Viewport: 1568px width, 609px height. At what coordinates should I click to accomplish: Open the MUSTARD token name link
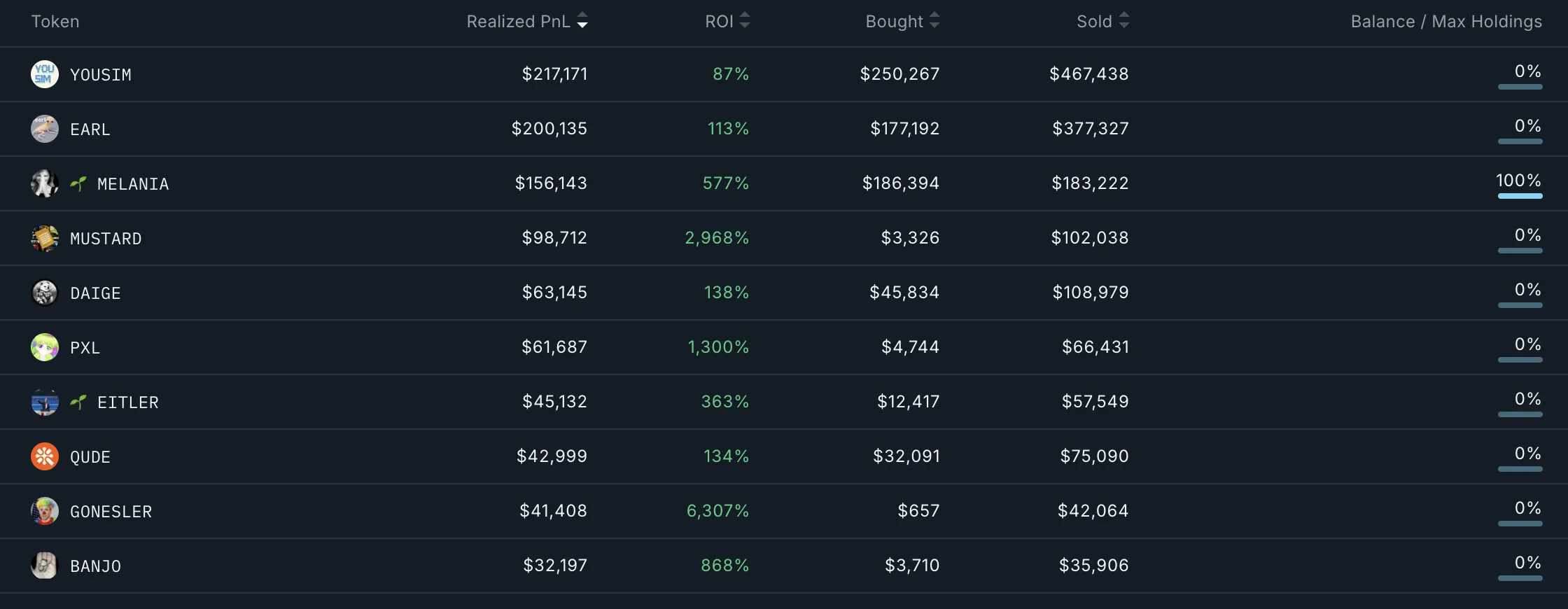coord(106,239)
